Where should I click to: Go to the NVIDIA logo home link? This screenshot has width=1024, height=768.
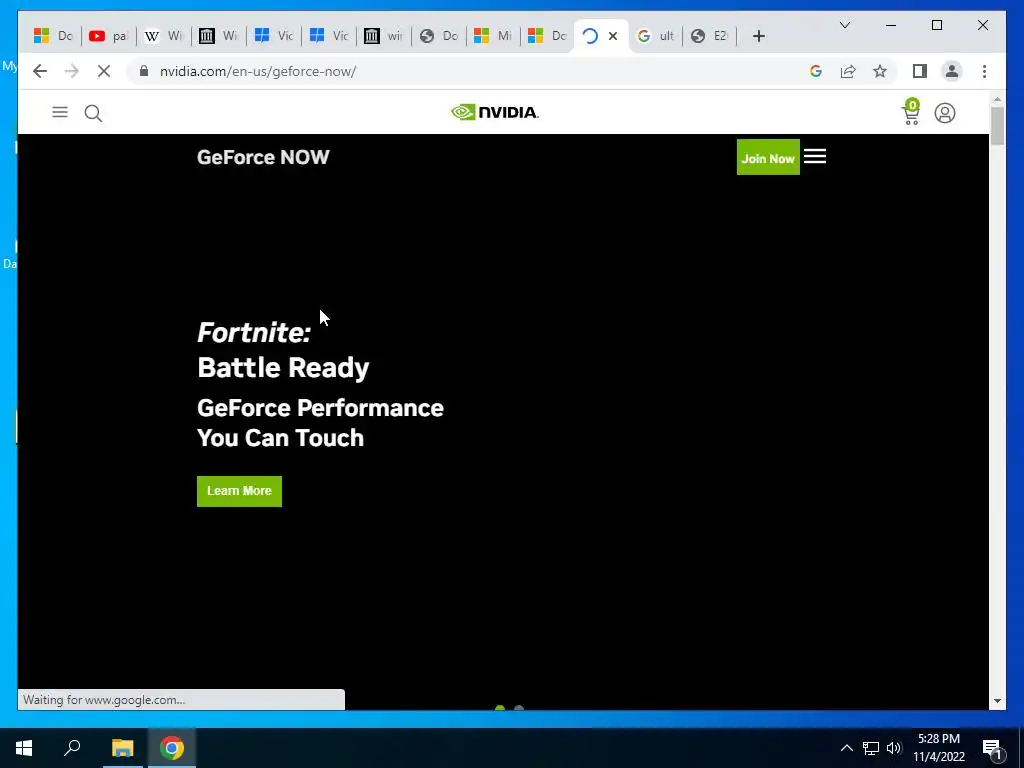click(494, 112)
